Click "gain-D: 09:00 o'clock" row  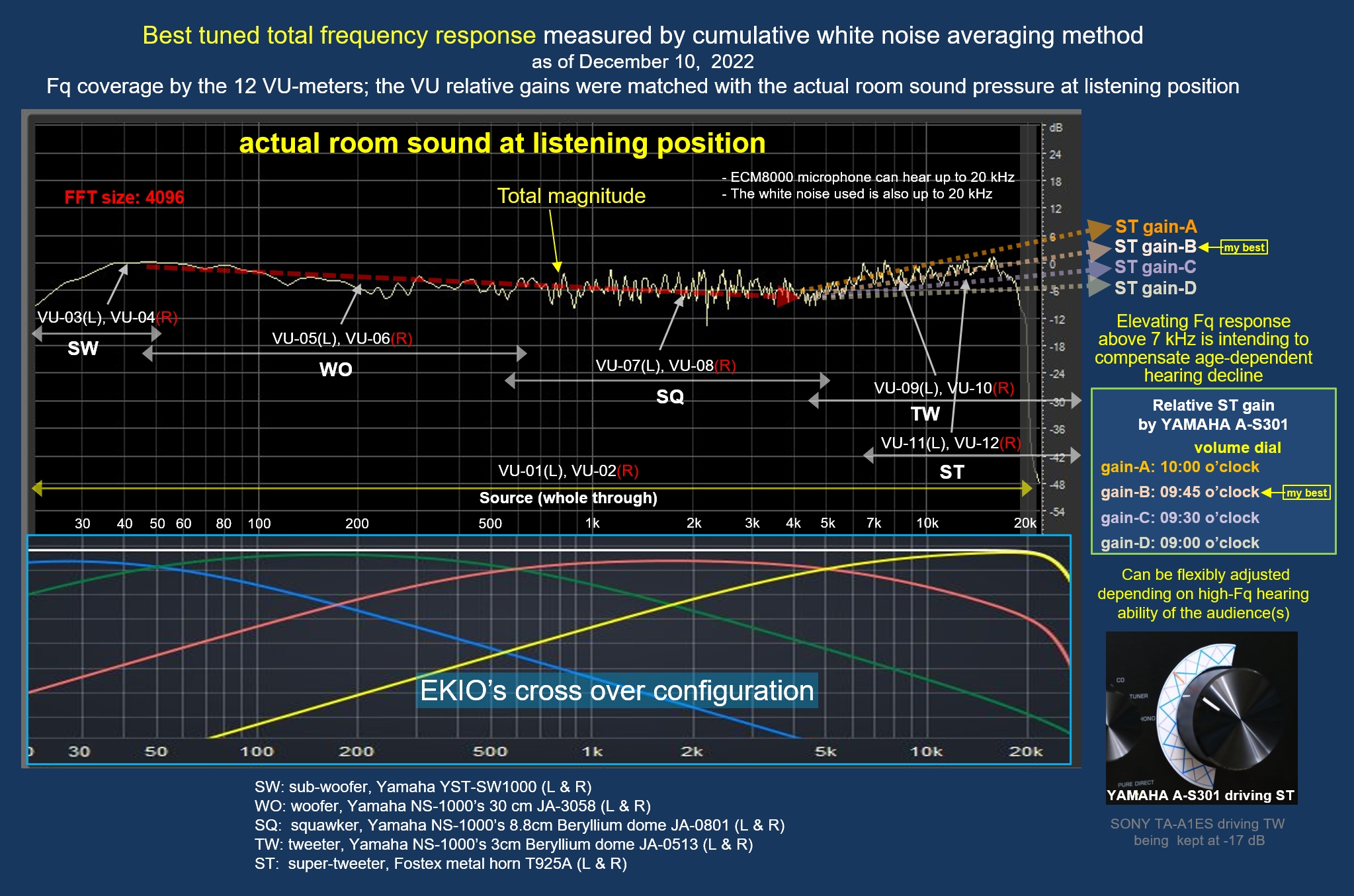[x=1179, y=543]
